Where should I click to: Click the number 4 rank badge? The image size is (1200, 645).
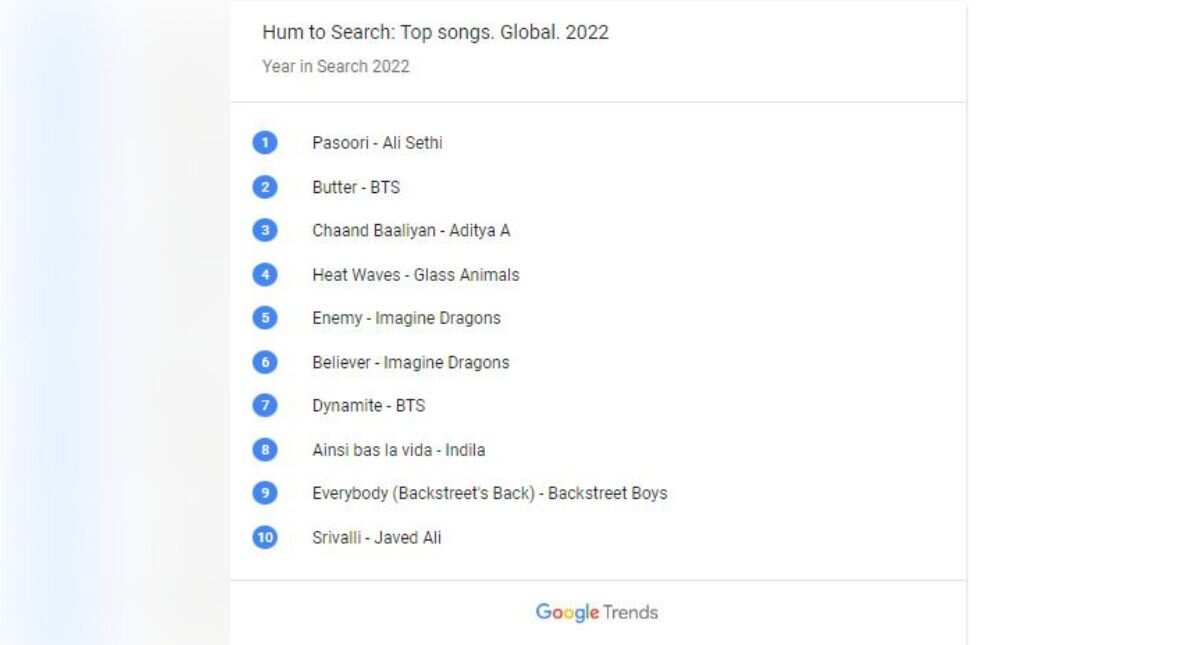click(x=264, y=275)
